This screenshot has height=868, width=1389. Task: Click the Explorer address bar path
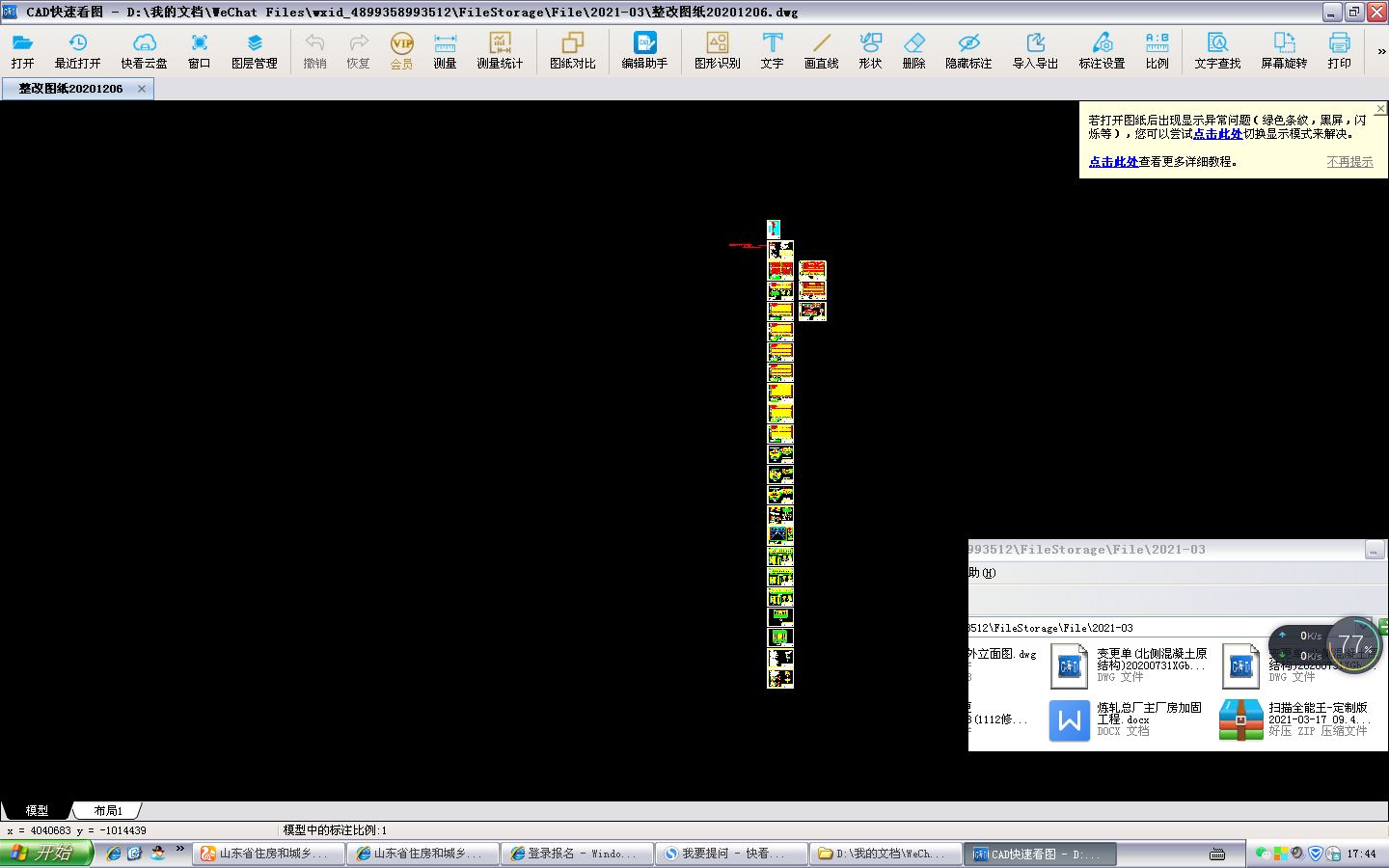pos(1051,628)
